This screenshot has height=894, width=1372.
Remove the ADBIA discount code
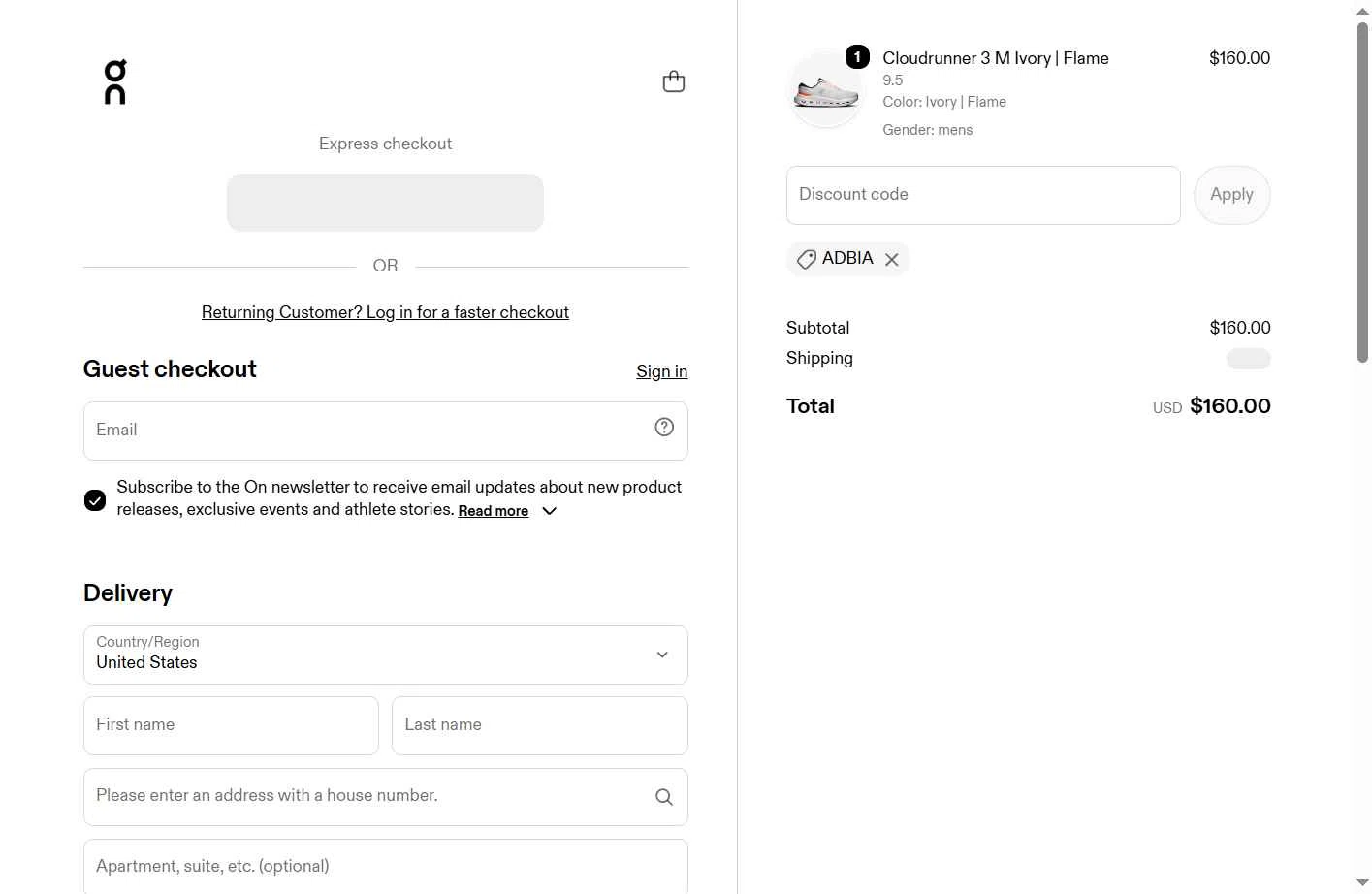pyautogui.click(x=892, y=259)
